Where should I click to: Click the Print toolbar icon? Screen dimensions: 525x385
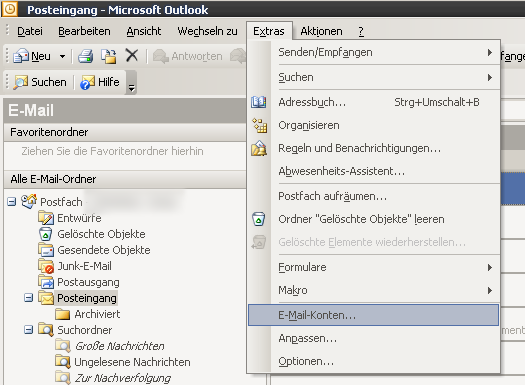86,56
